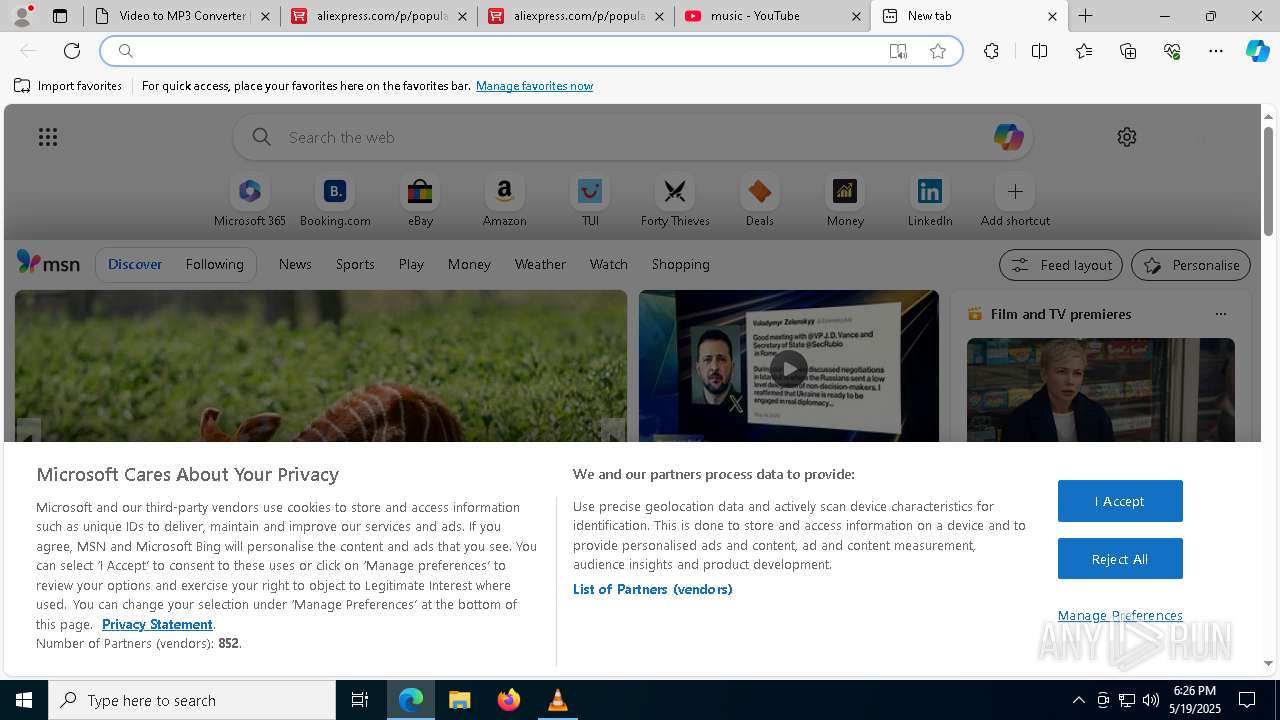This screenshot has width=1280, height=720.
Task: Open the Forty Thieves shortcut
Action: 675,201
